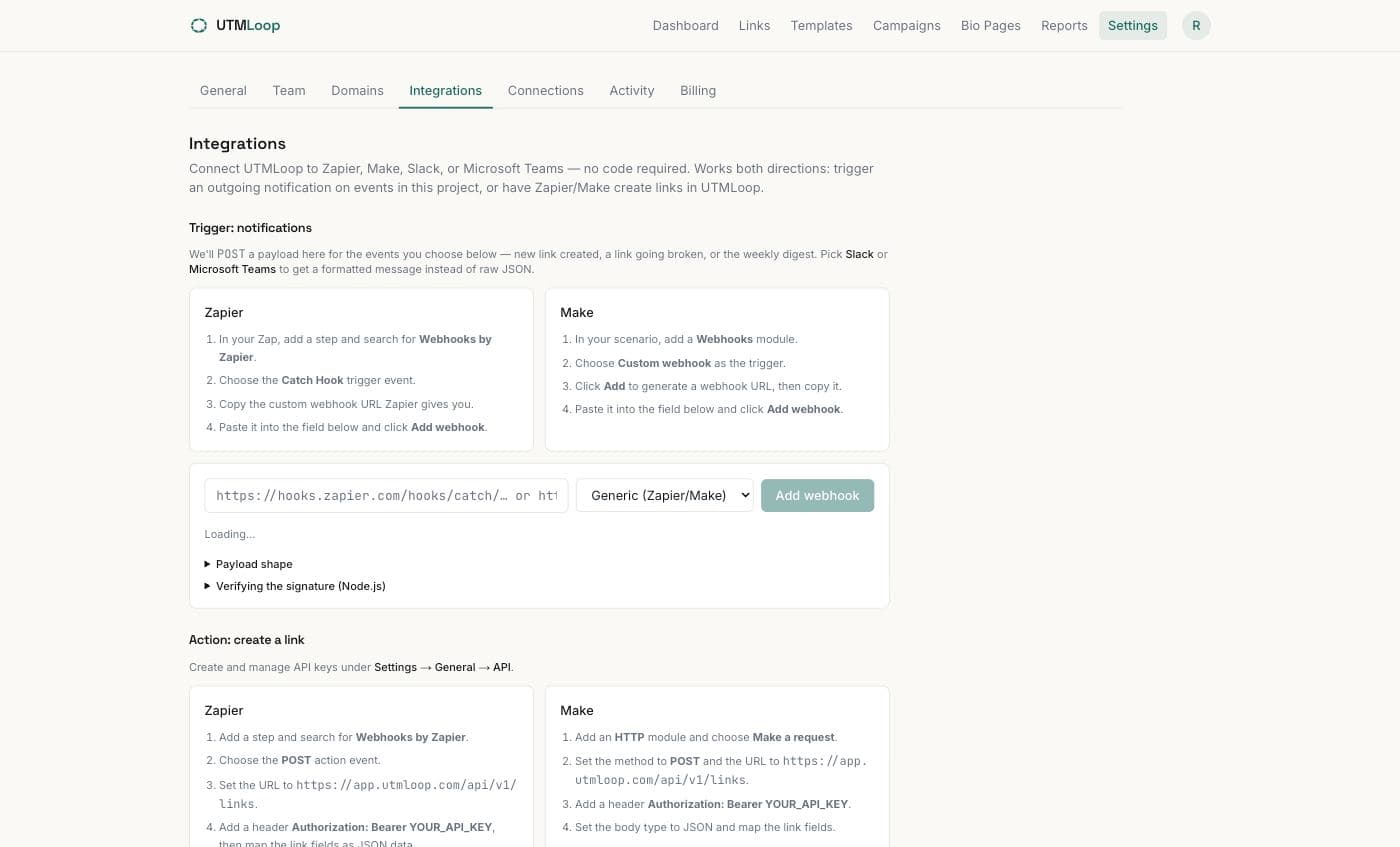This screenshot has width=1400, height=847.
Task: View Reports in top navigation
Action: tap(1064, 26)
